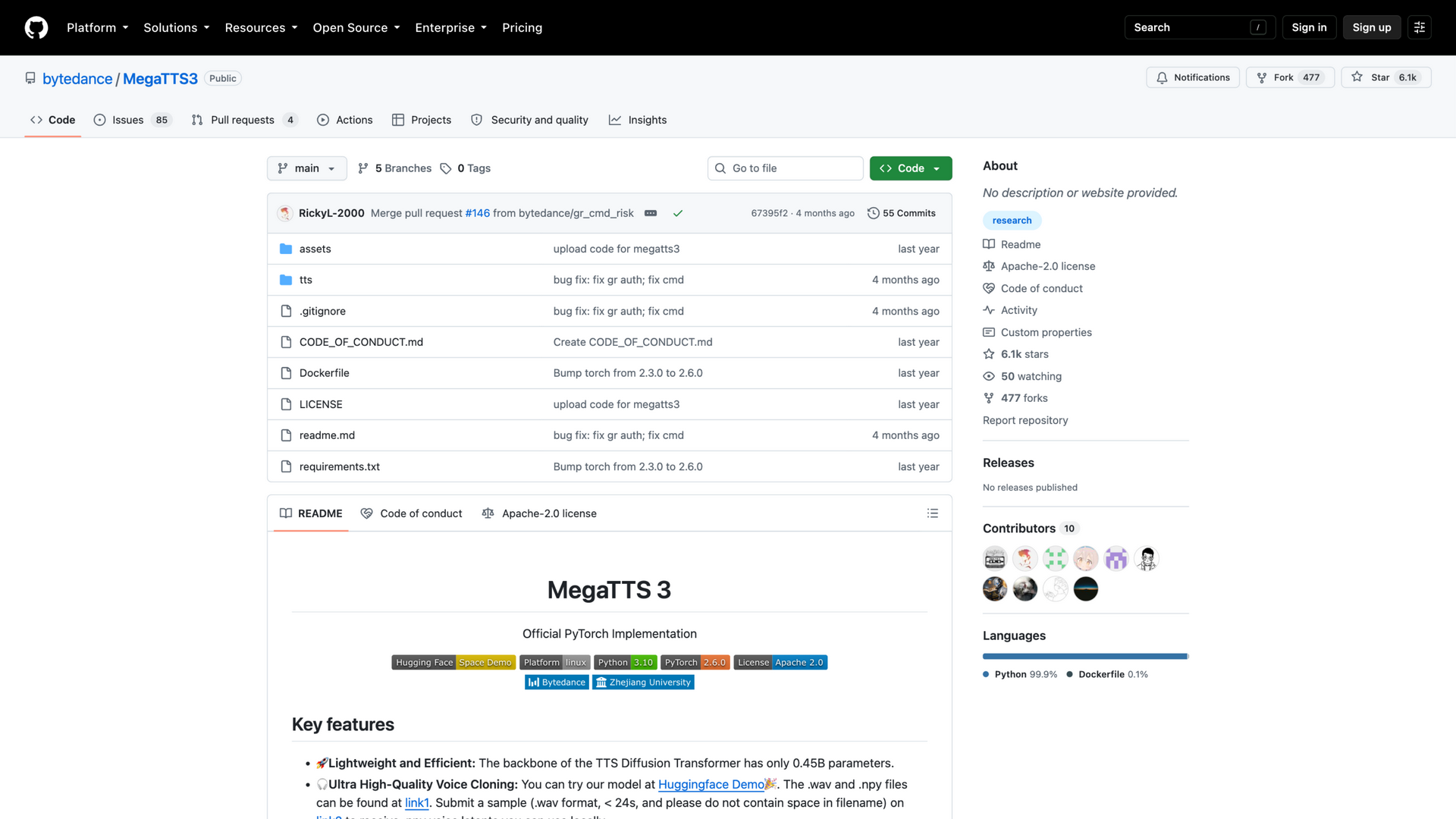
Task: Fork the repository
Action: coord(1290,77)
